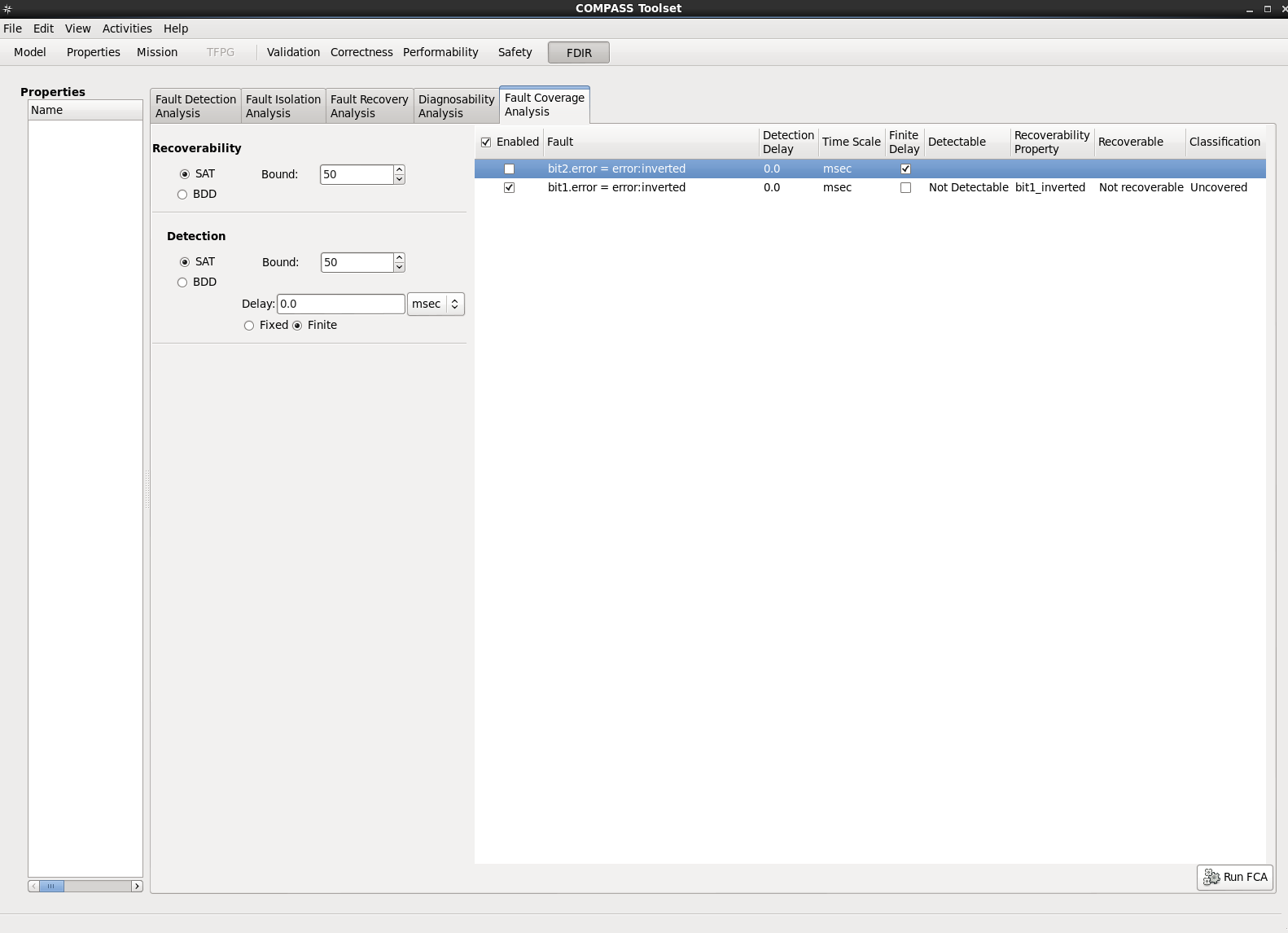Click the Classification column header
This screenshot has height=933, width=1288.
(x=1225, y=142)
